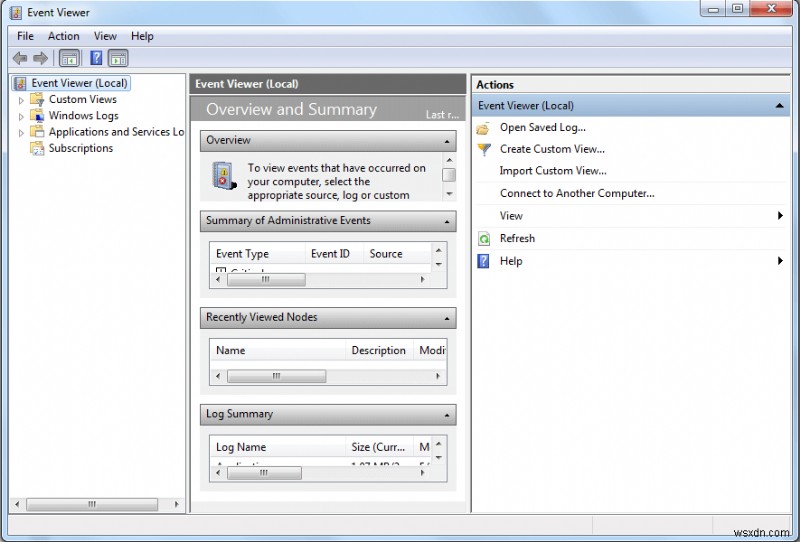Click the Forward arrow toolbar icon

[40, 58]
